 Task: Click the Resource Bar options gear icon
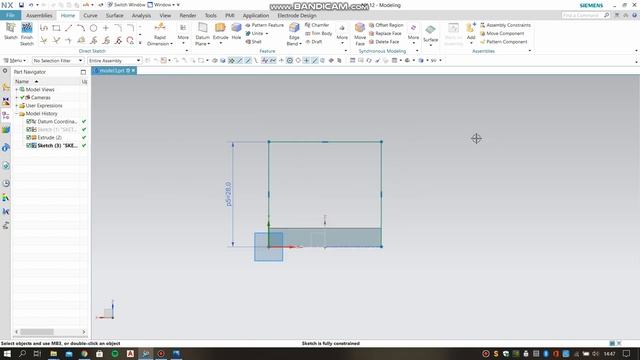5,71
